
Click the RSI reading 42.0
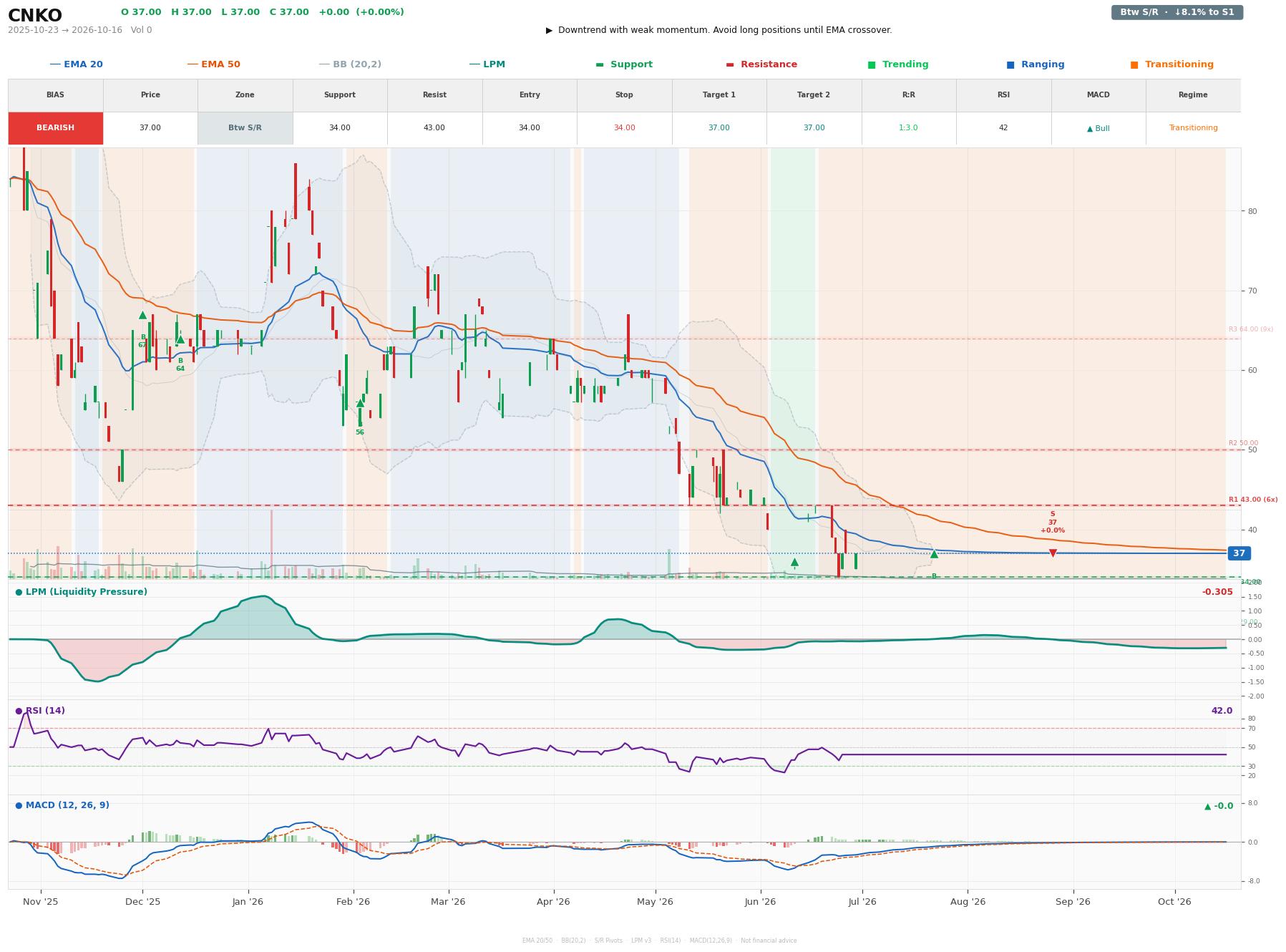(x=1222, y=711)
